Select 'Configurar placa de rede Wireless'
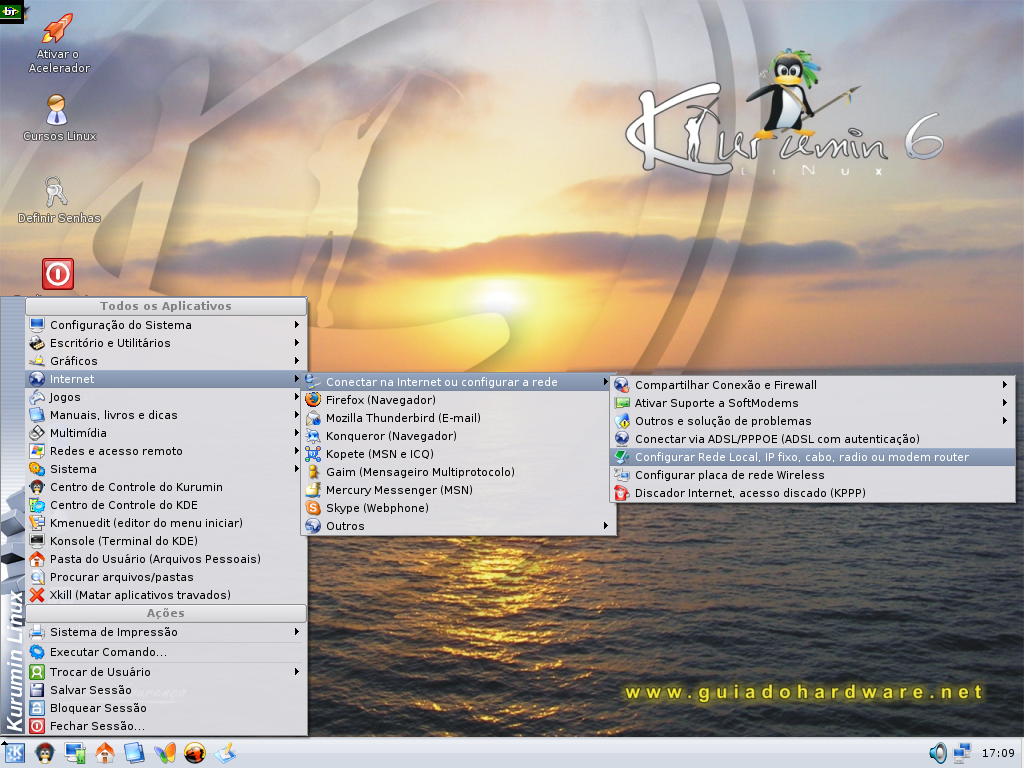This screenshot has width=1024, height=768. 812,475
